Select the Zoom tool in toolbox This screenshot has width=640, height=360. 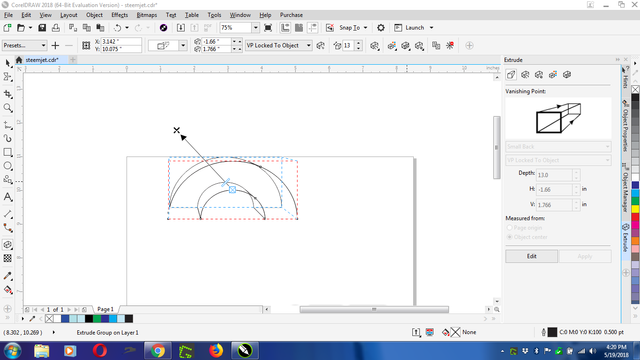8,108
